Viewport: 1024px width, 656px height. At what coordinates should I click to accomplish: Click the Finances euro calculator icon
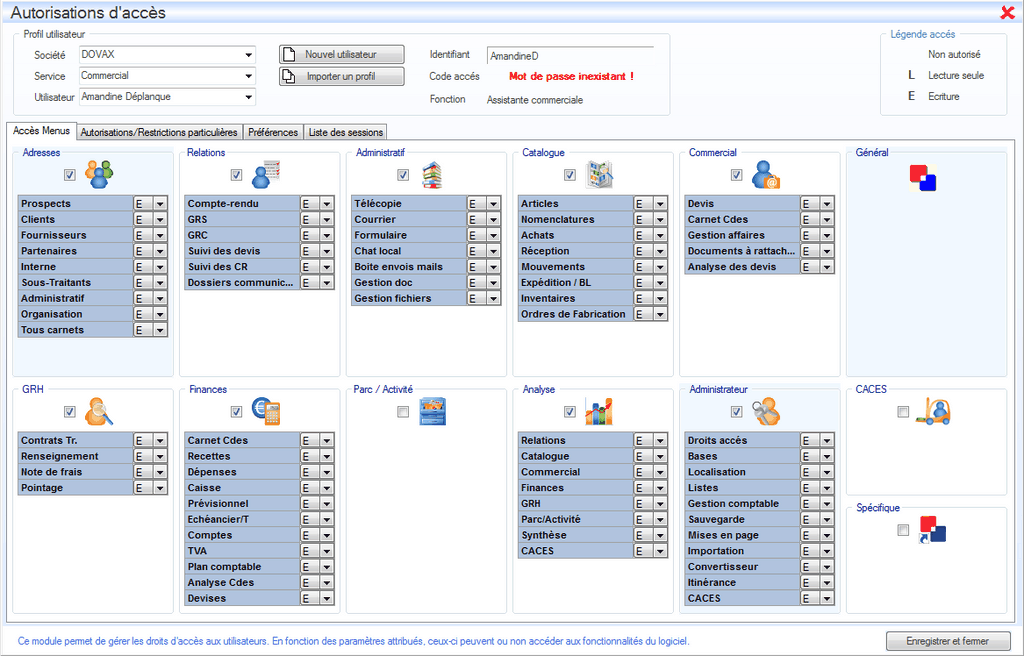click(266, 411)
